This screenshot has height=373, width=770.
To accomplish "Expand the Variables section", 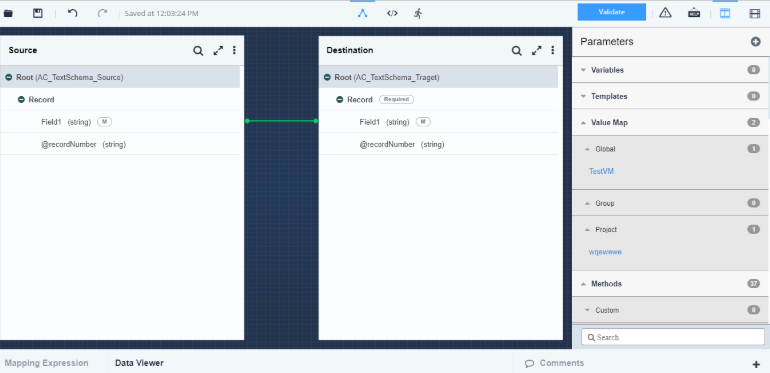I will (x=670, y=70).
